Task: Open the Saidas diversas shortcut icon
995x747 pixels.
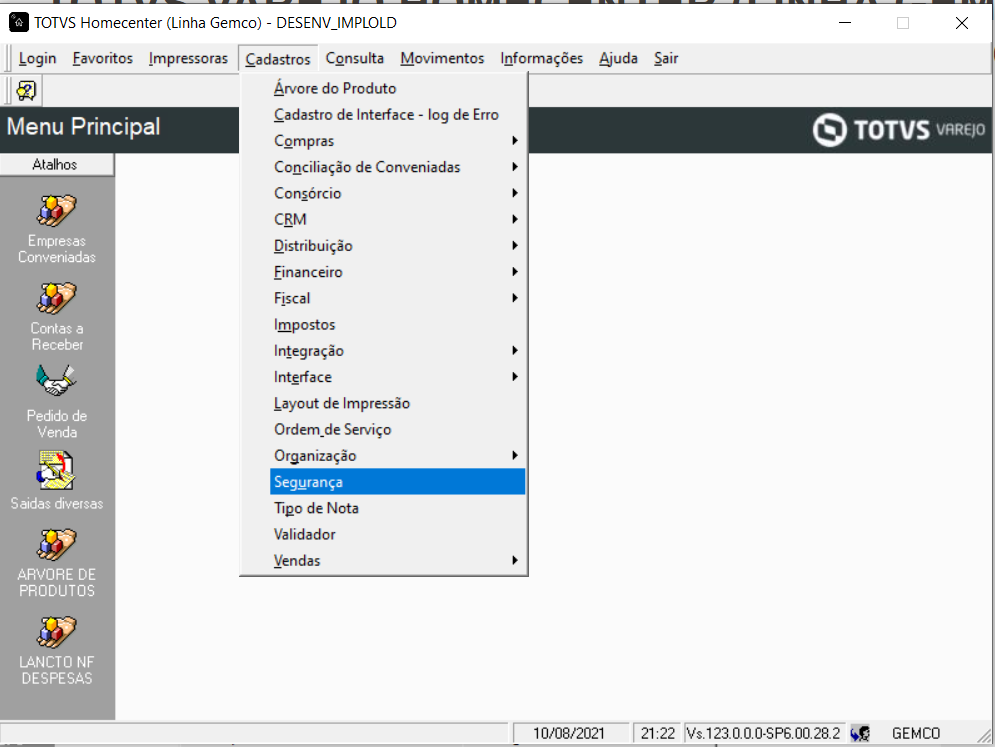Action: (x=56, y=470)
